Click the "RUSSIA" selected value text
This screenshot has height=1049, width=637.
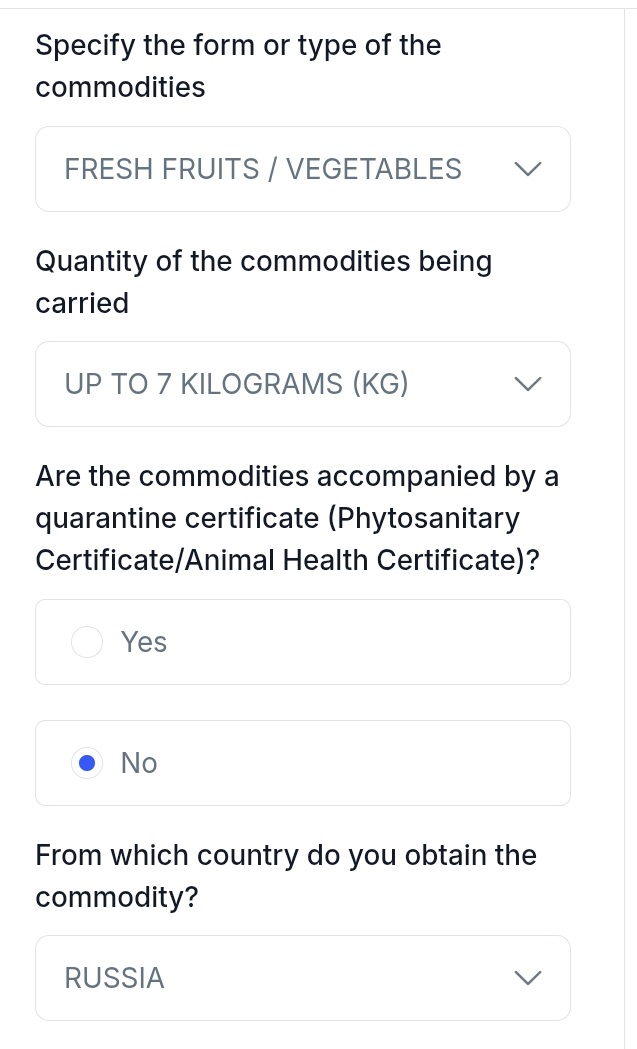(x=114, y=978)
